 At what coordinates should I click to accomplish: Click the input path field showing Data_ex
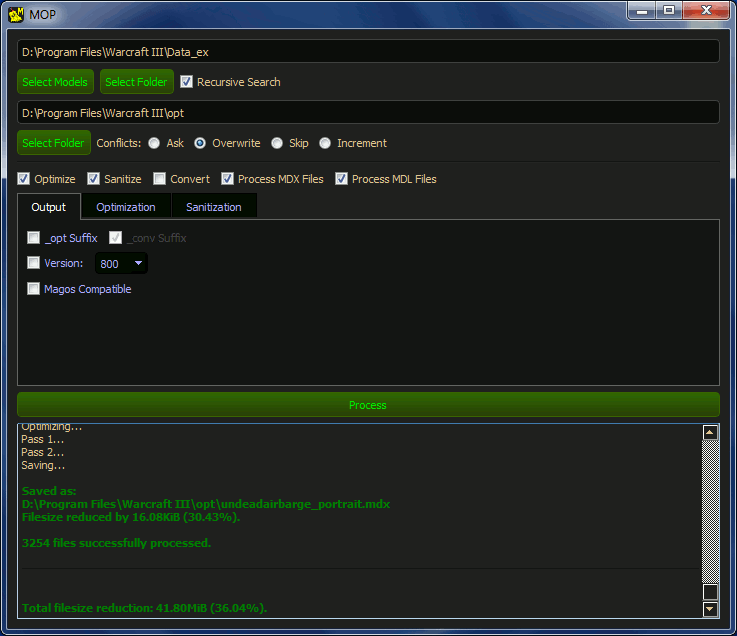(368, 52)
